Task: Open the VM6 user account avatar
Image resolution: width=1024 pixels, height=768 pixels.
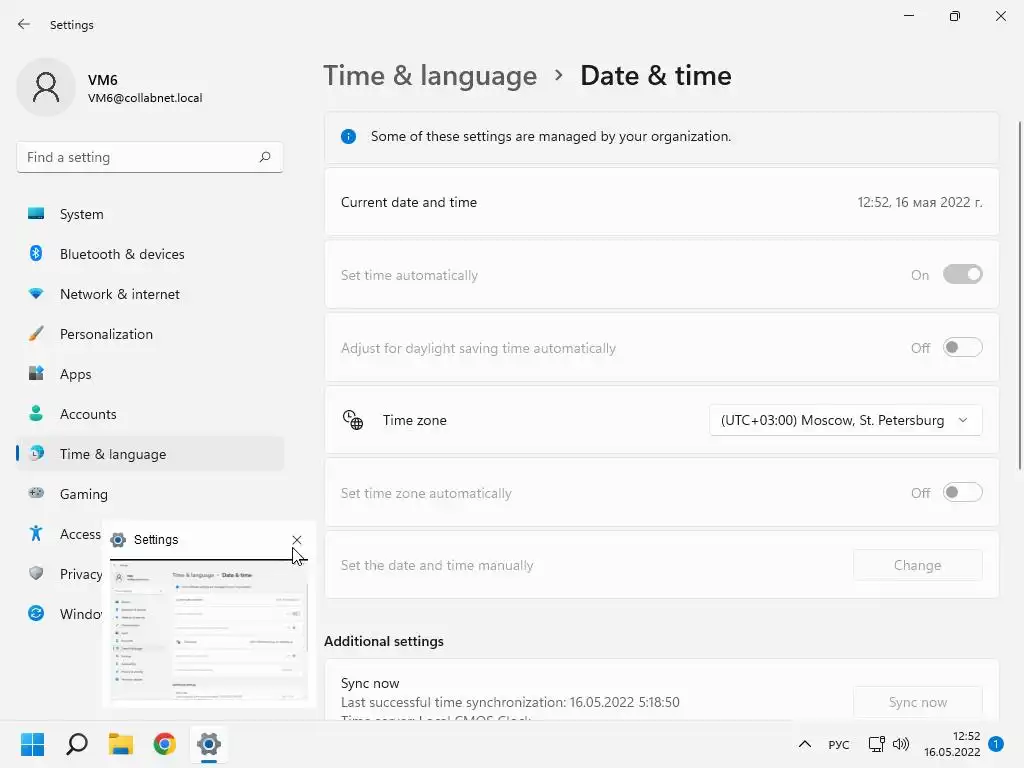Action: (46, 87)
